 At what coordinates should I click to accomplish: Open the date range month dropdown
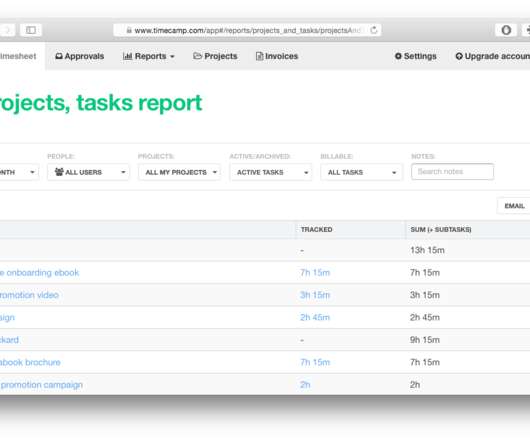pyautogui.click(x=19, y=172)
